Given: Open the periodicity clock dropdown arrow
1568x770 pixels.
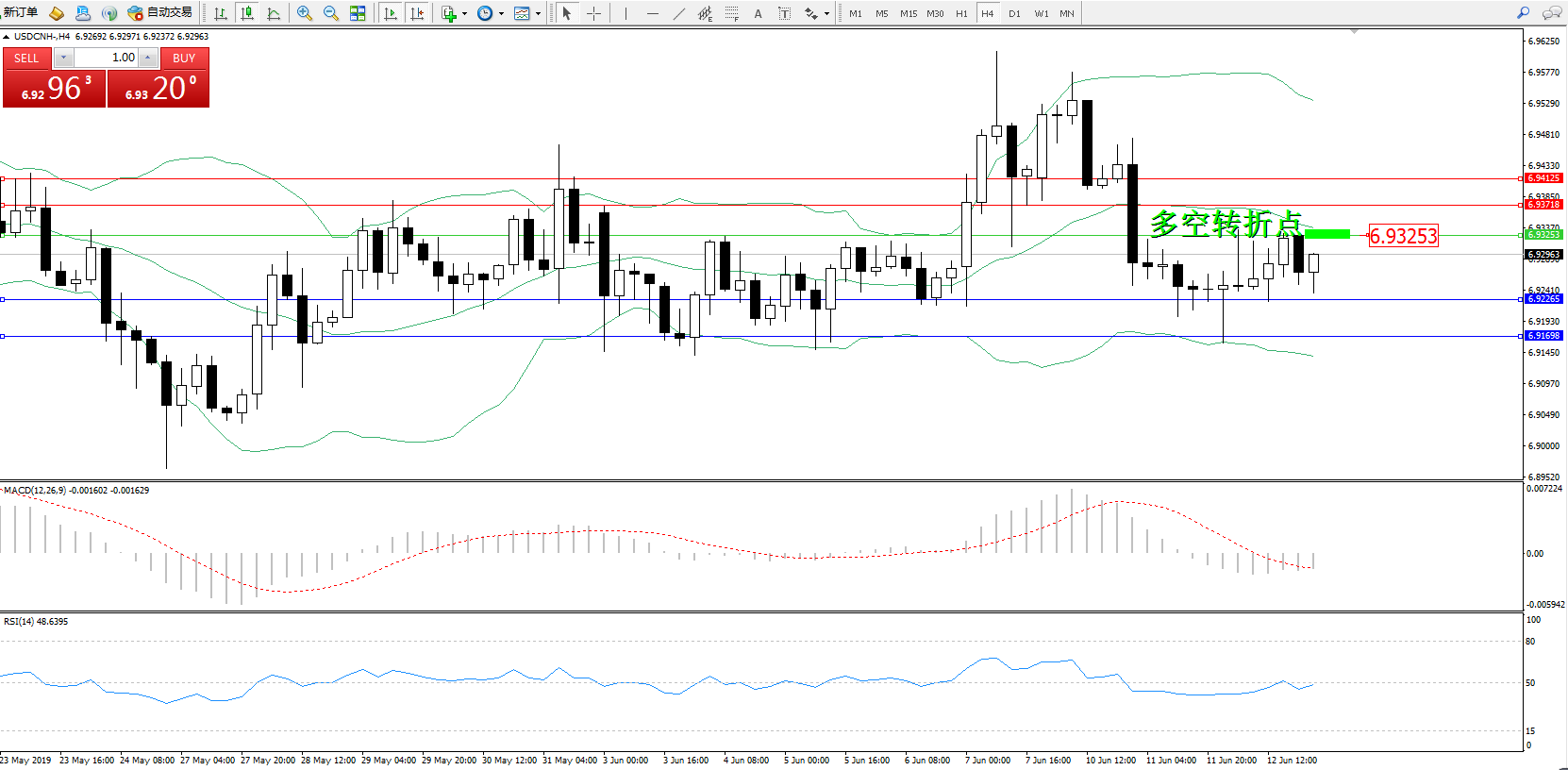Looking at the screenshot, I should (501, 13).
